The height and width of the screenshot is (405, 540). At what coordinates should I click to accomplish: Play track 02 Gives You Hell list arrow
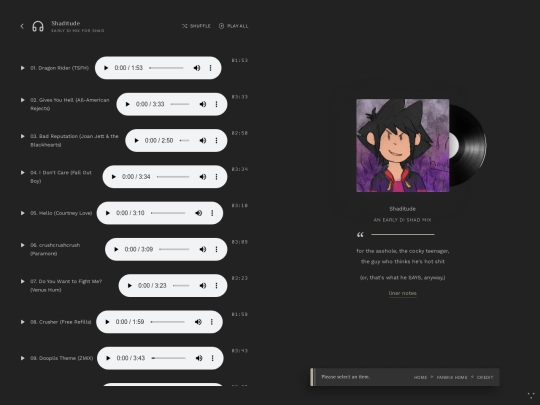tap(22, 100)
